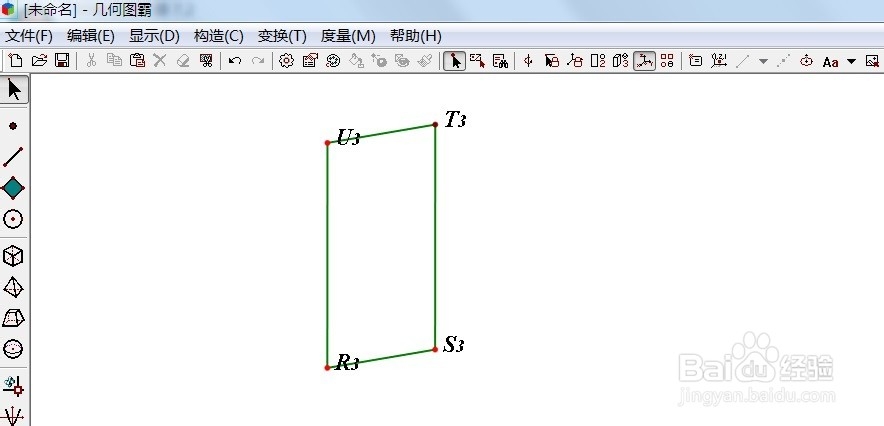Open the 帮助(H) menu
The width and height of the screenshot is (884, 426).
tap(416, 36)
